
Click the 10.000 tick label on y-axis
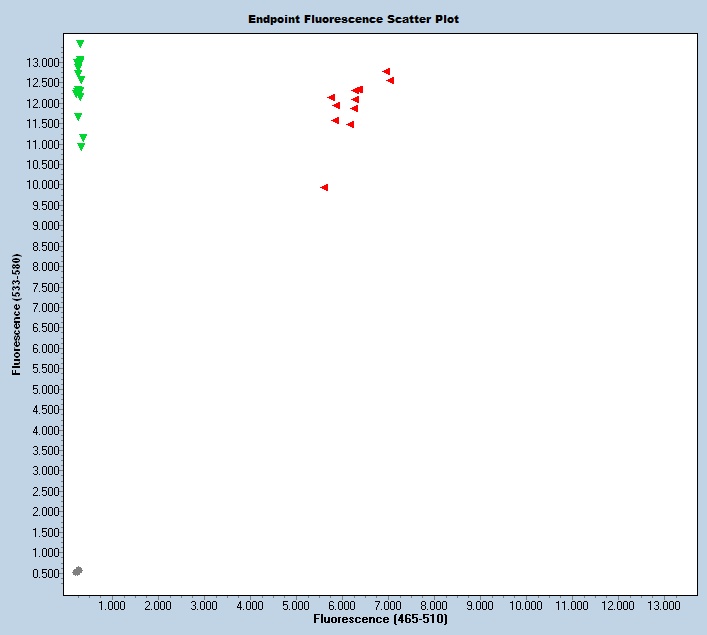tap(42, 185)
